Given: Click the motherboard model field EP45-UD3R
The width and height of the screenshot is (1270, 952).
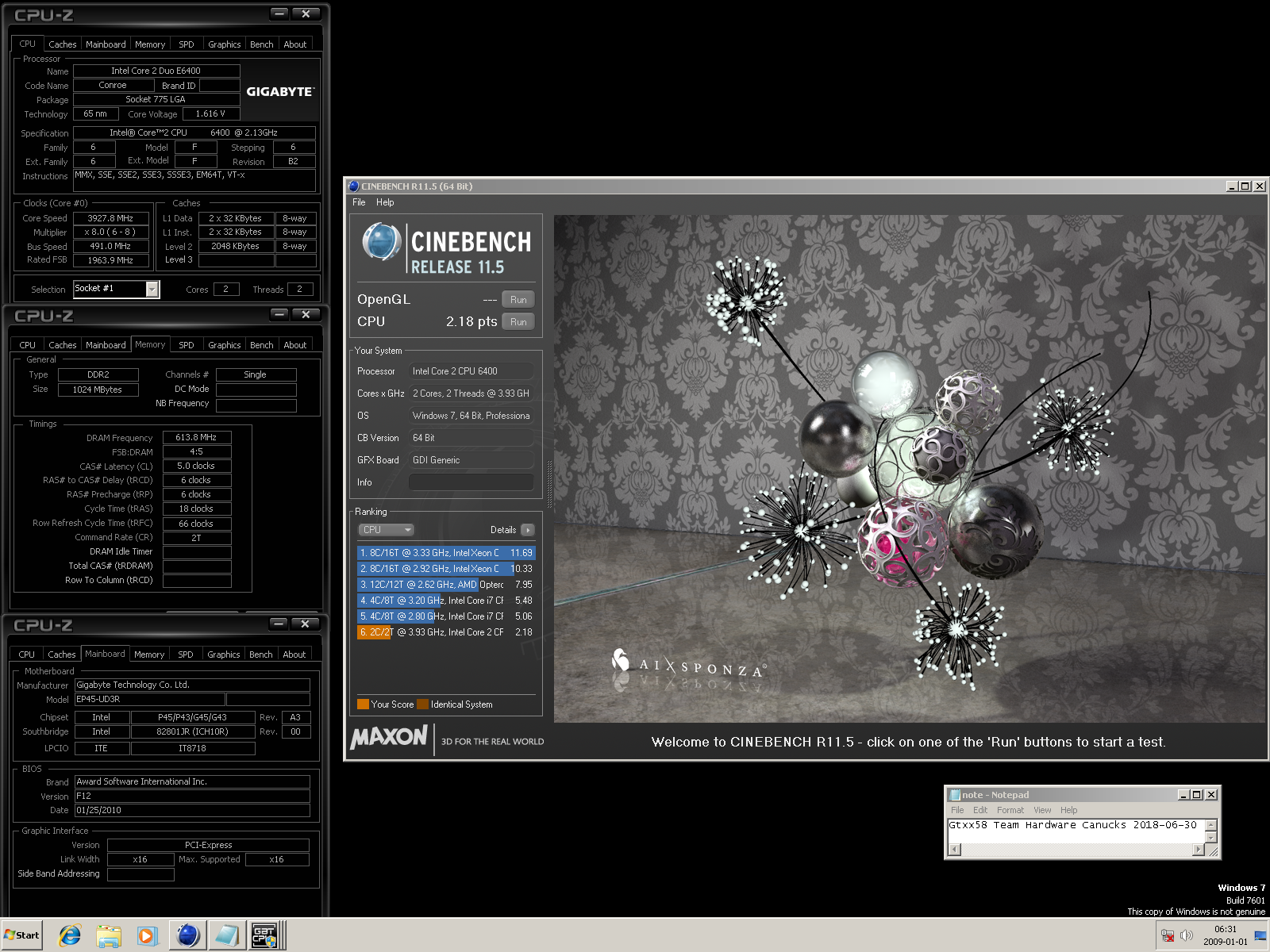Looking at the screenshot, I should click(x=150, y=700).
